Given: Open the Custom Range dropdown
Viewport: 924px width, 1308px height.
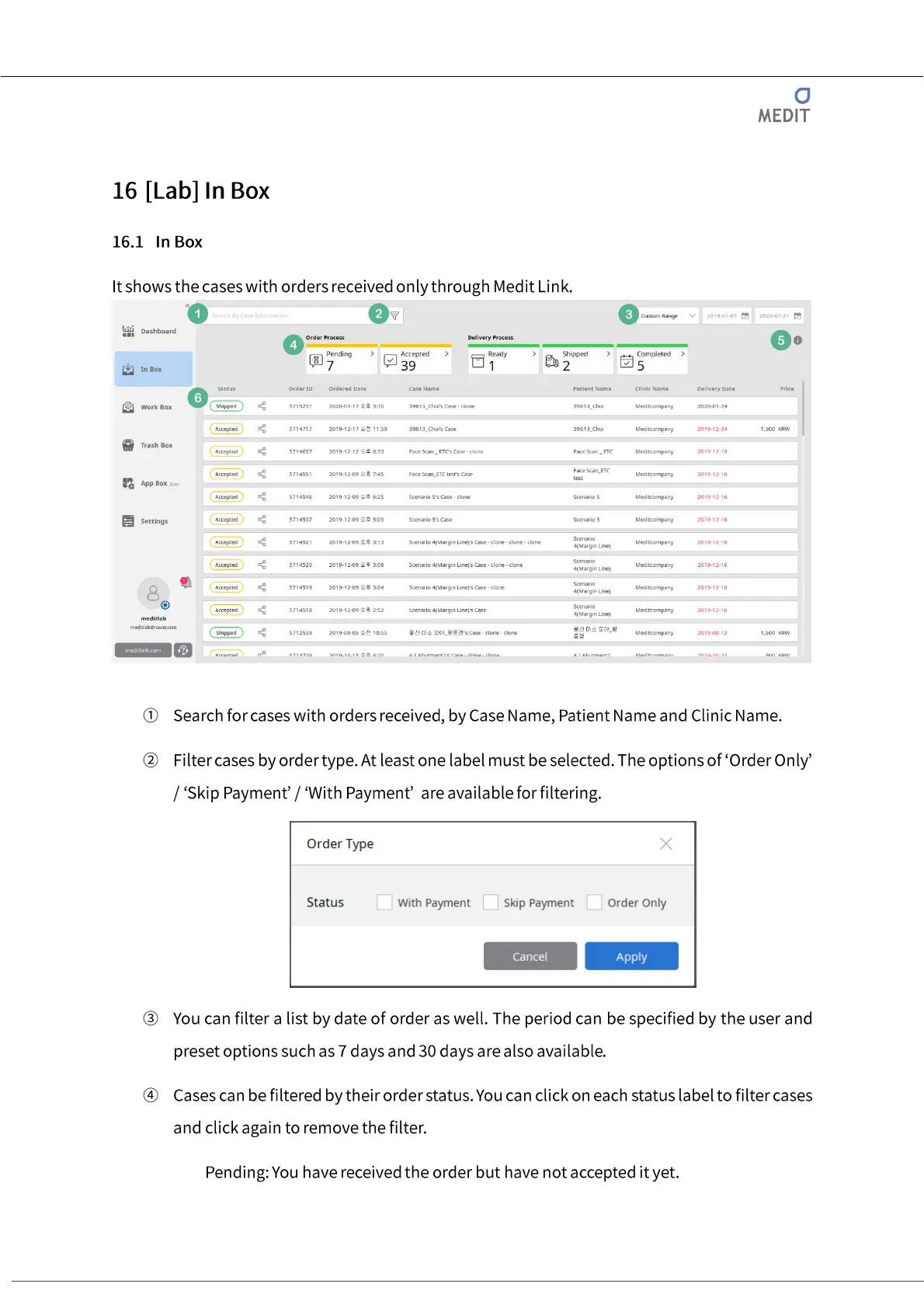Looking at the screenshot, I should pyautogui.click(x=668, y=316).
